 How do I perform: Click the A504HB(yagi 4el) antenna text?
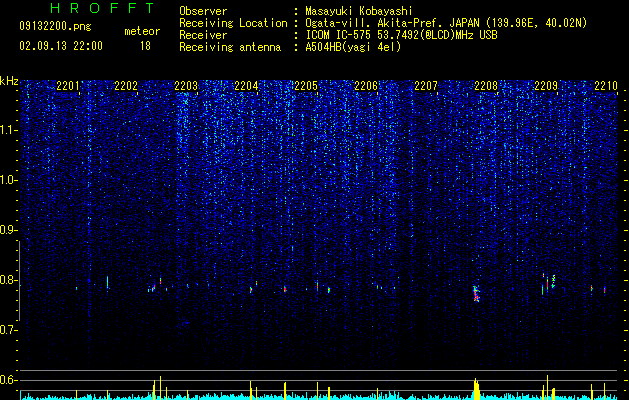[353, 47]
